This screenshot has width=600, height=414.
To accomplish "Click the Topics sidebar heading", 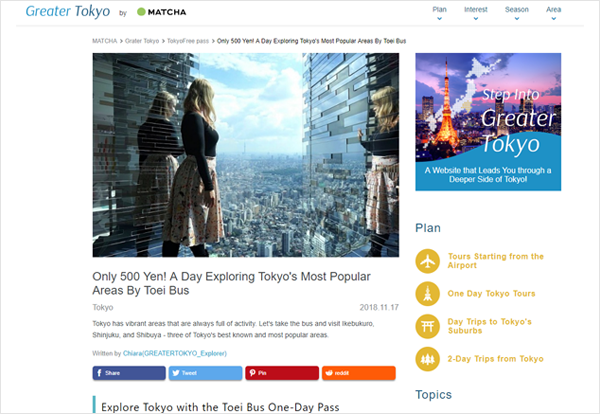I will (x=434, y=394).
